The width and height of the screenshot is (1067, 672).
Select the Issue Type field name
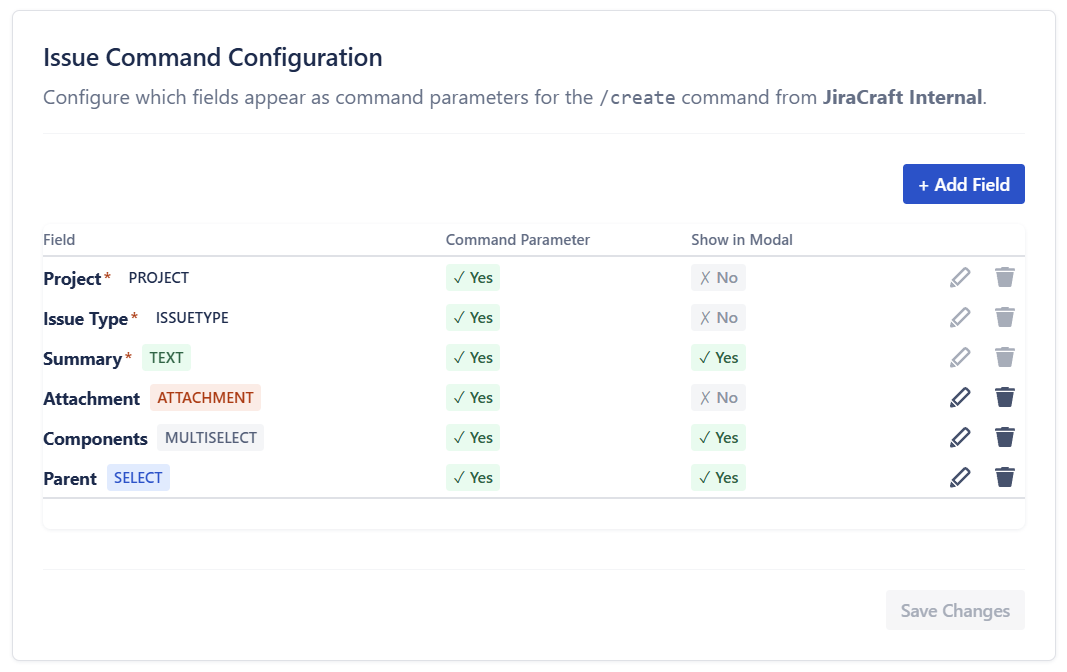point(86,319)
